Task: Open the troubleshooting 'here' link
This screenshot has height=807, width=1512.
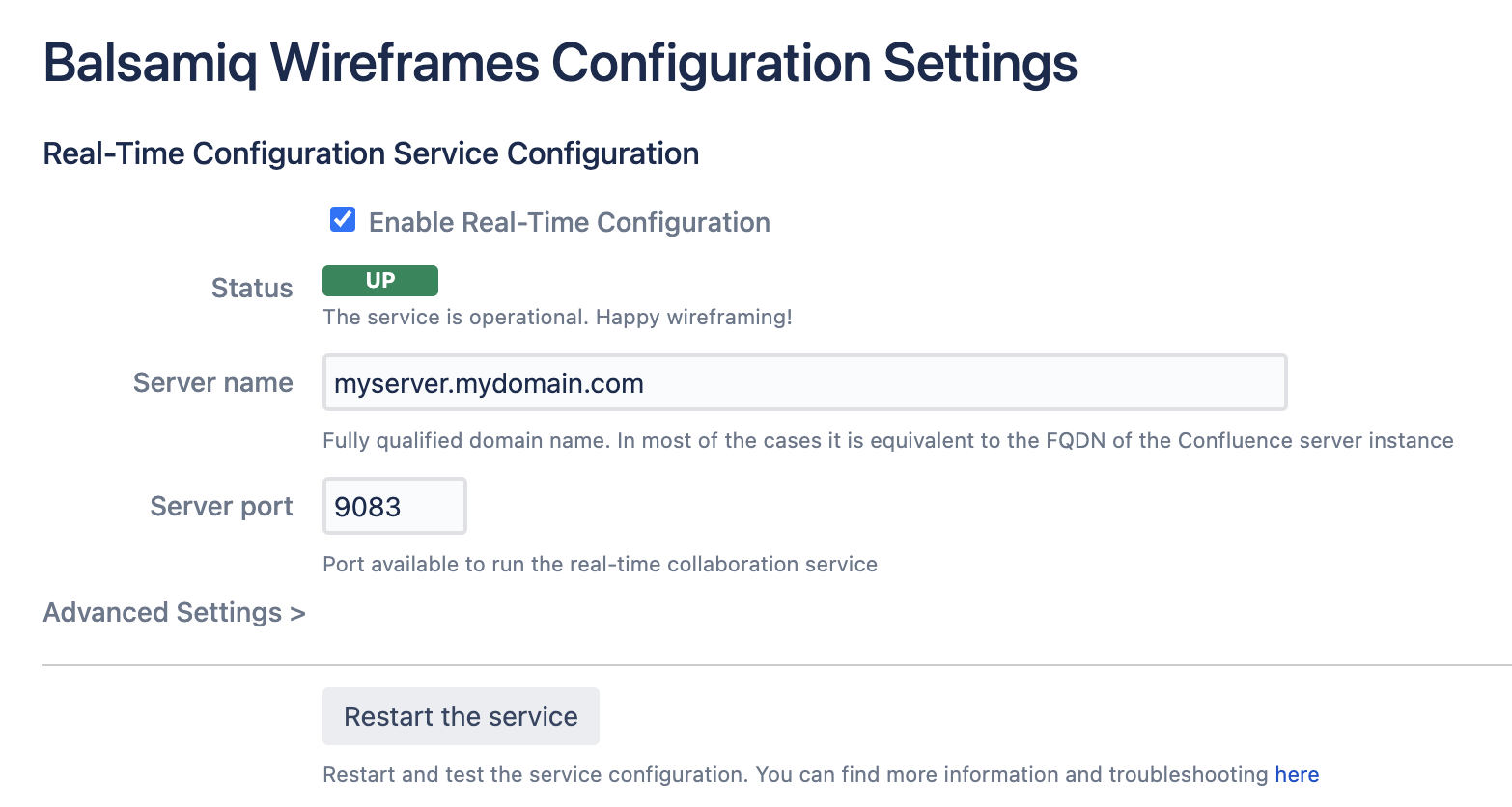Action: coord(1297,774)
